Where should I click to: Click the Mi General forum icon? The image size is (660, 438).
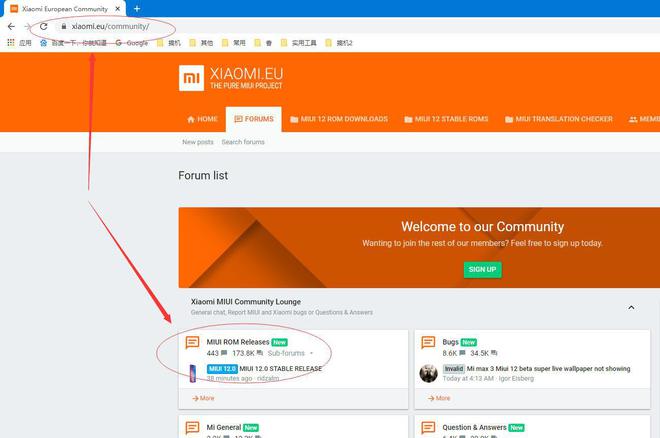(192, 429)
